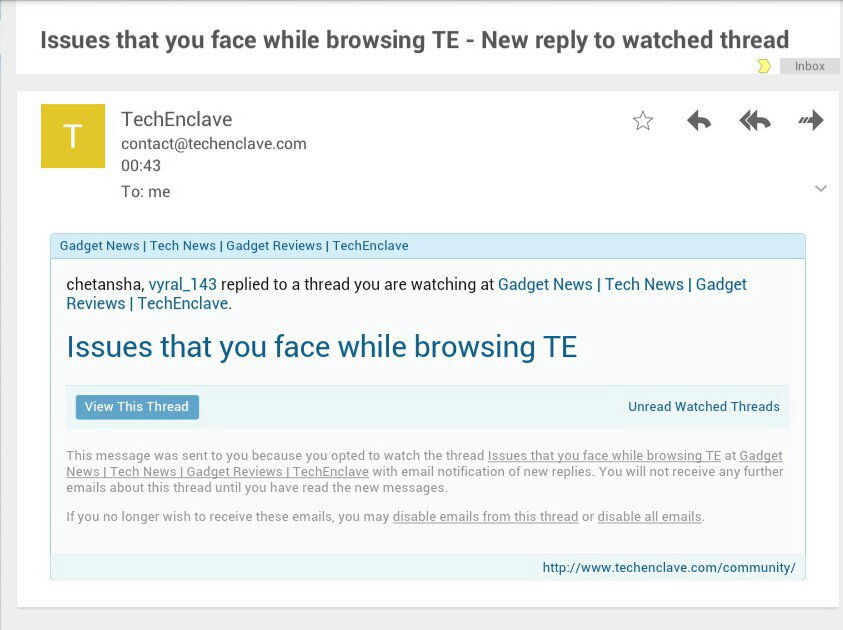843x630 pixels.
Task: Click the double-arrow Reply All icon
Action: pos(755,120)
